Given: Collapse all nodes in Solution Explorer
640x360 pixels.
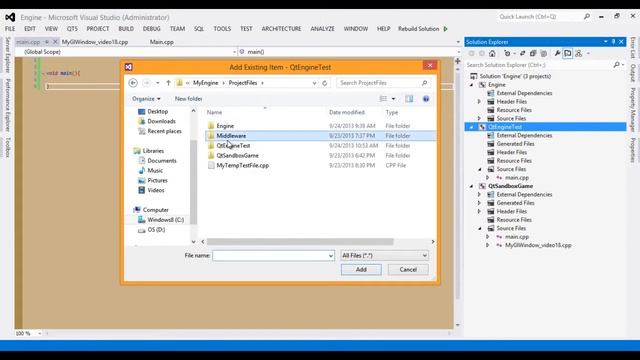Looking at the screenshot, I should pos(533,53).
